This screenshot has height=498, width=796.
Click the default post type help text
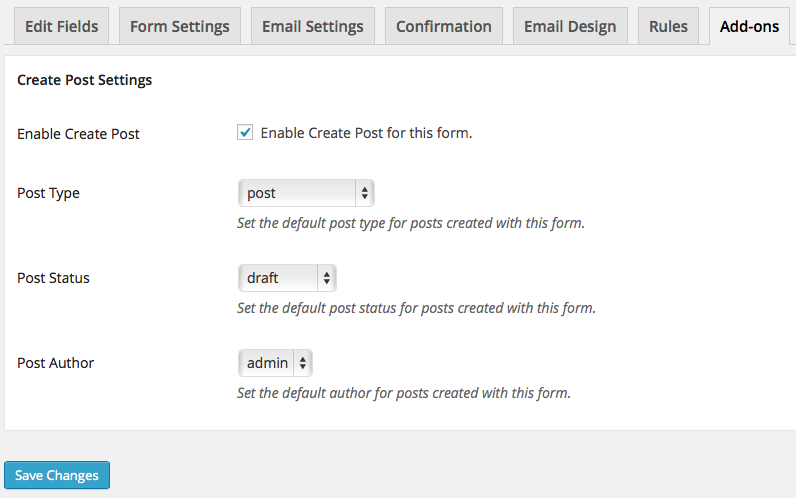(x=410, y=223)
